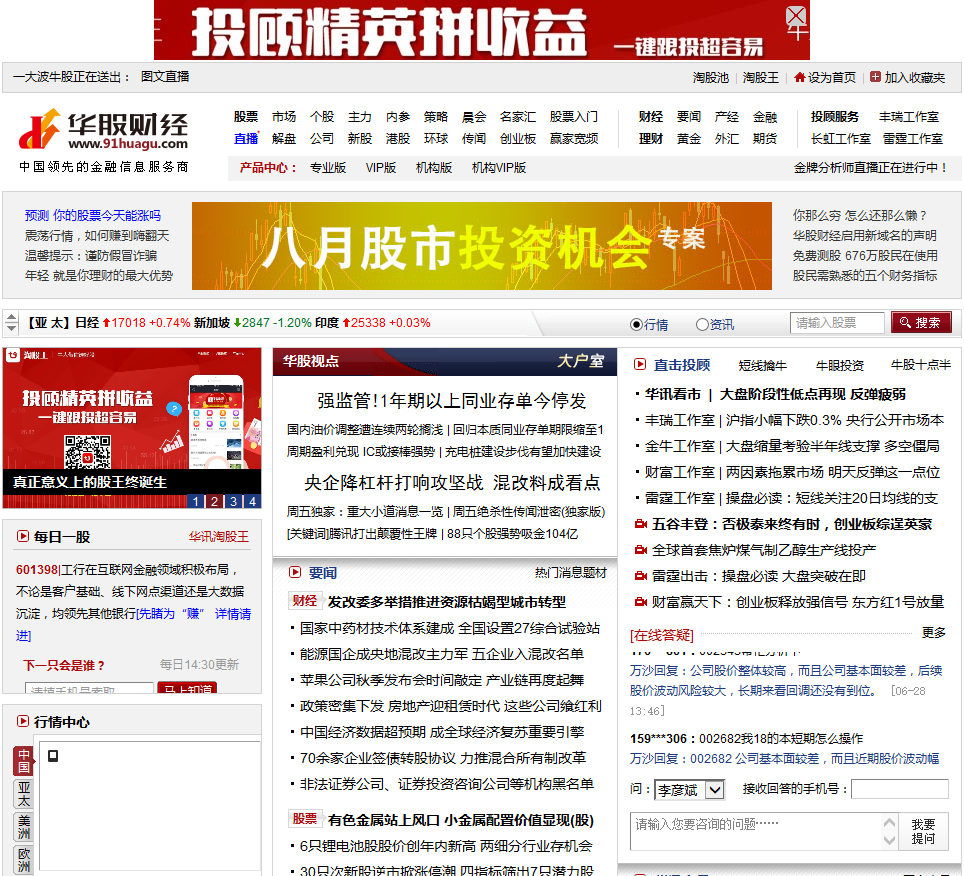Click the play icon beside 要闻
The width and height of the screenshot is (964, 876).
[295, 572]
